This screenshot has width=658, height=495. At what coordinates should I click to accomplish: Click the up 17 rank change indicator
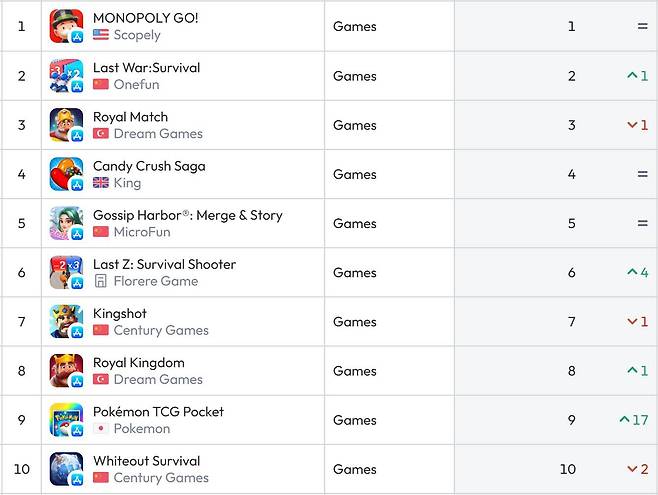pos(634,420)
